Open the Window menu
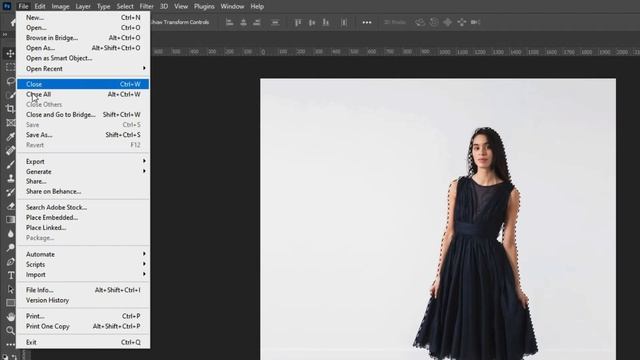The width and height of the screenshot is (640, 360). [232, 7]
